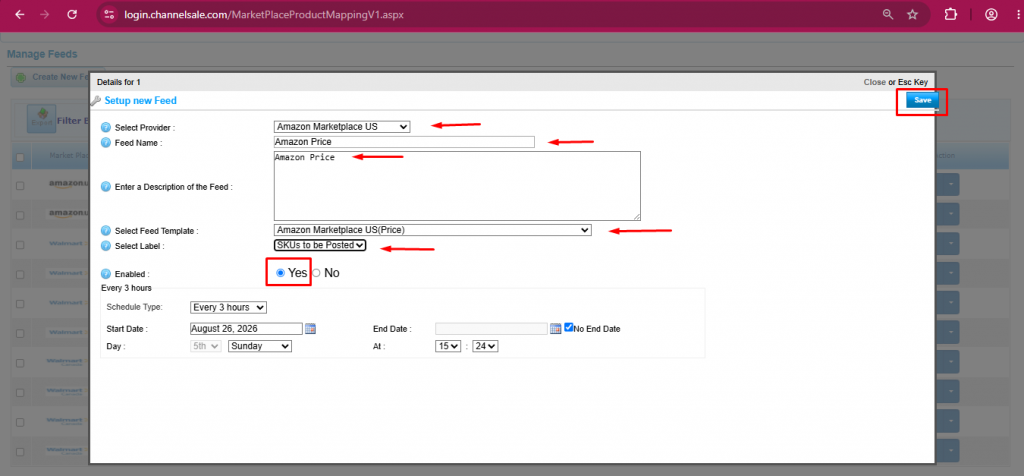
Task: Click the End Date input field
Action: (x=491, y=328)
